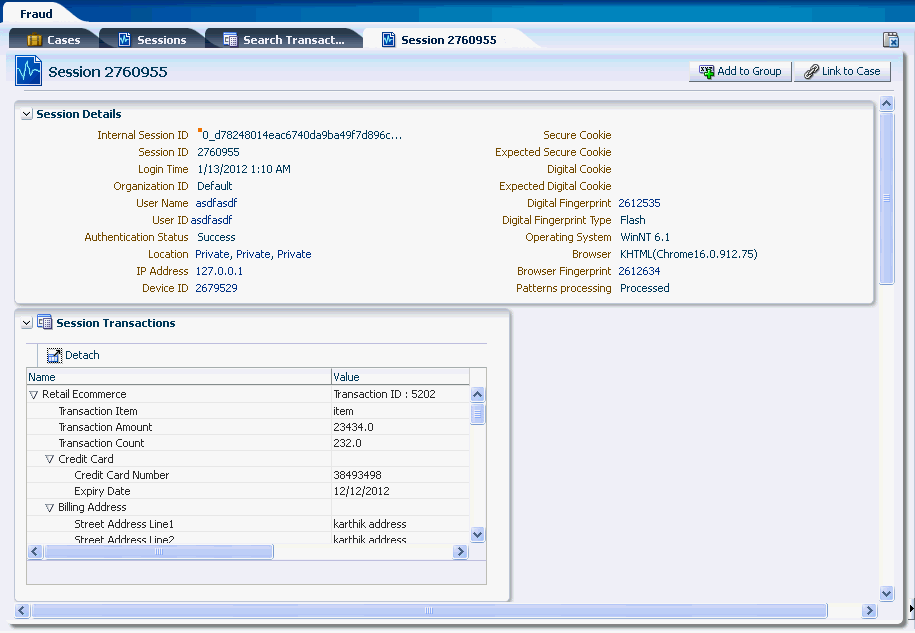Viewport: 915px width, 633px height.
Task: Select the Transaction Count row
Action: pos(248,443)
